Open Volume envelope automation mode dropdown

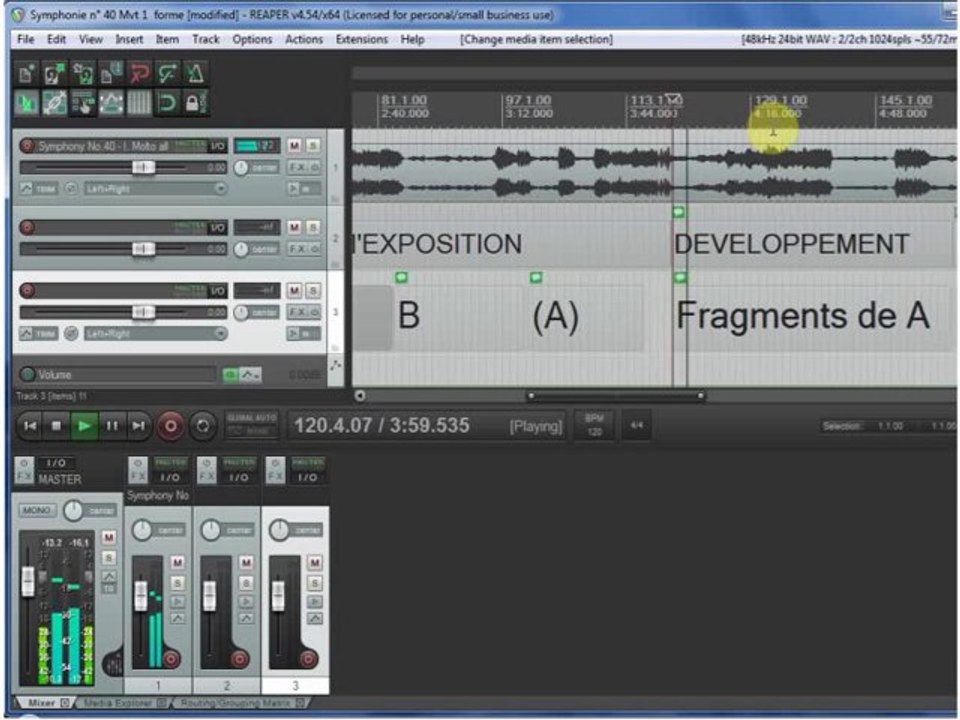tap(250, 374)
